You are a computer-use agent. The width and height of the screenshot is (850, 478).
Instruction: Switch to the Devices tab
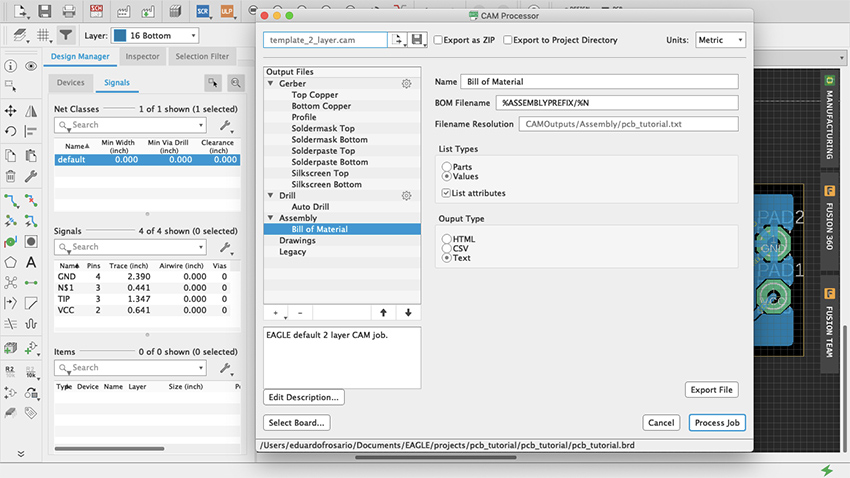70,82
